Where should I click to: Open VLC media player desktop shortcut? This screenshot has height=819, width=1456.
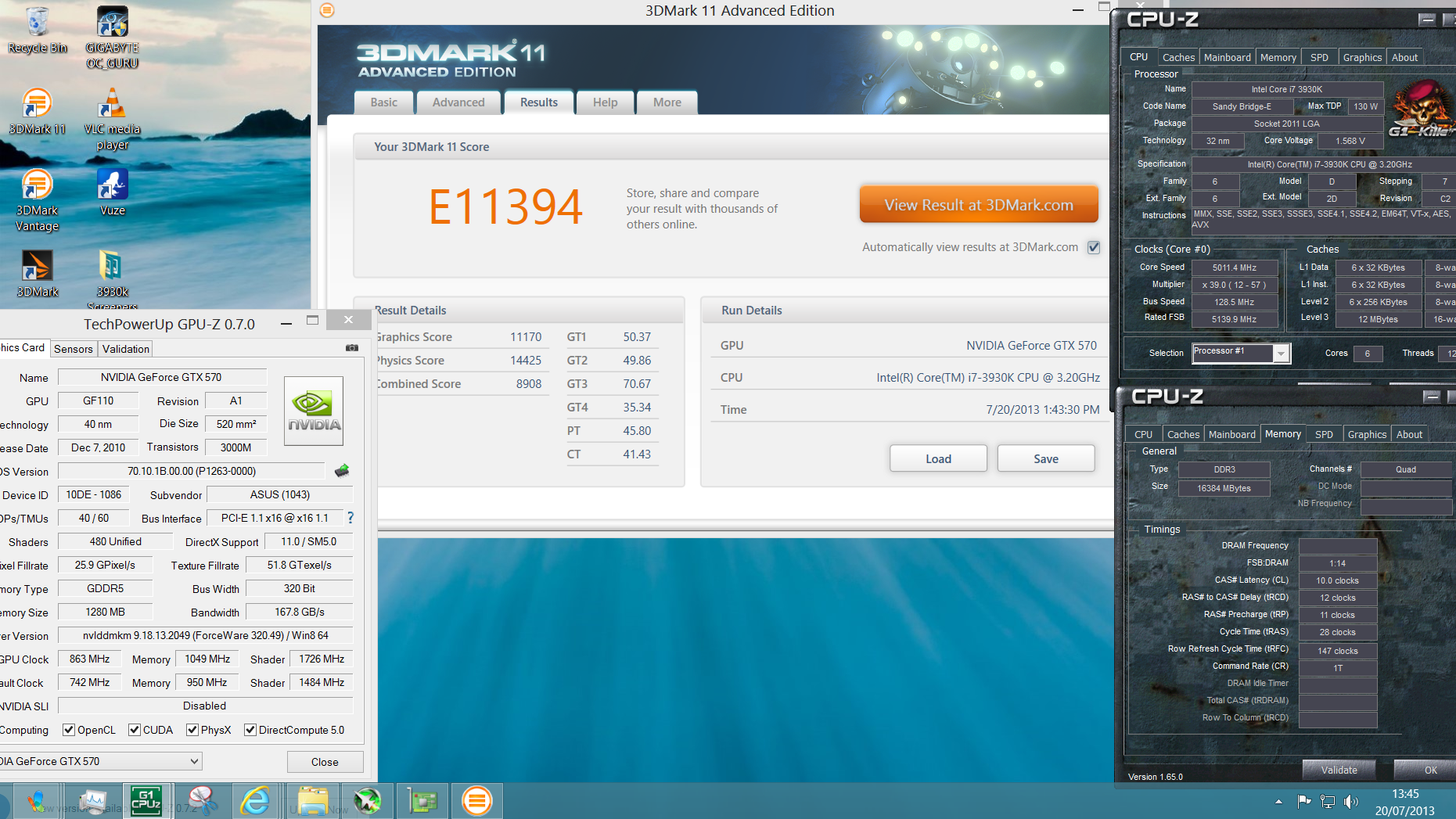(x=112, y=119)
